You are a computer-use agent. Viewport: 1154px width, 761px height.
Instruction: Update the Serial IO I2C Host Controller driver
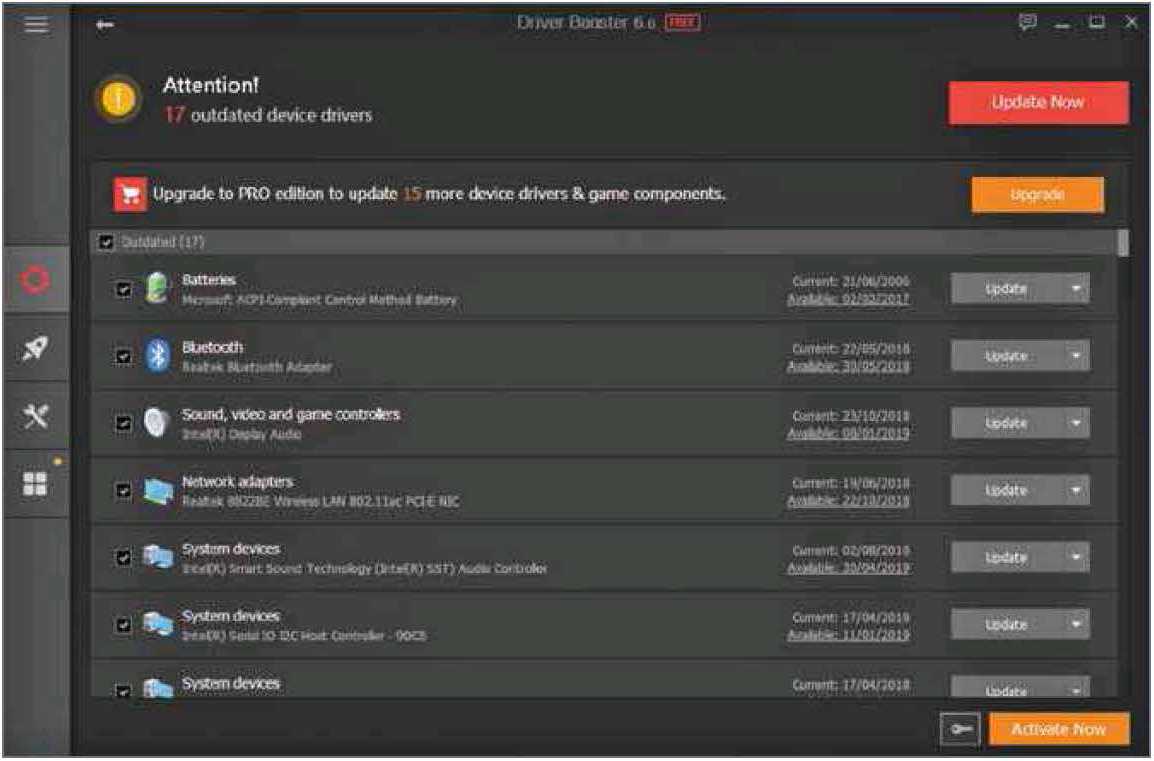(x=1006, y=624)
